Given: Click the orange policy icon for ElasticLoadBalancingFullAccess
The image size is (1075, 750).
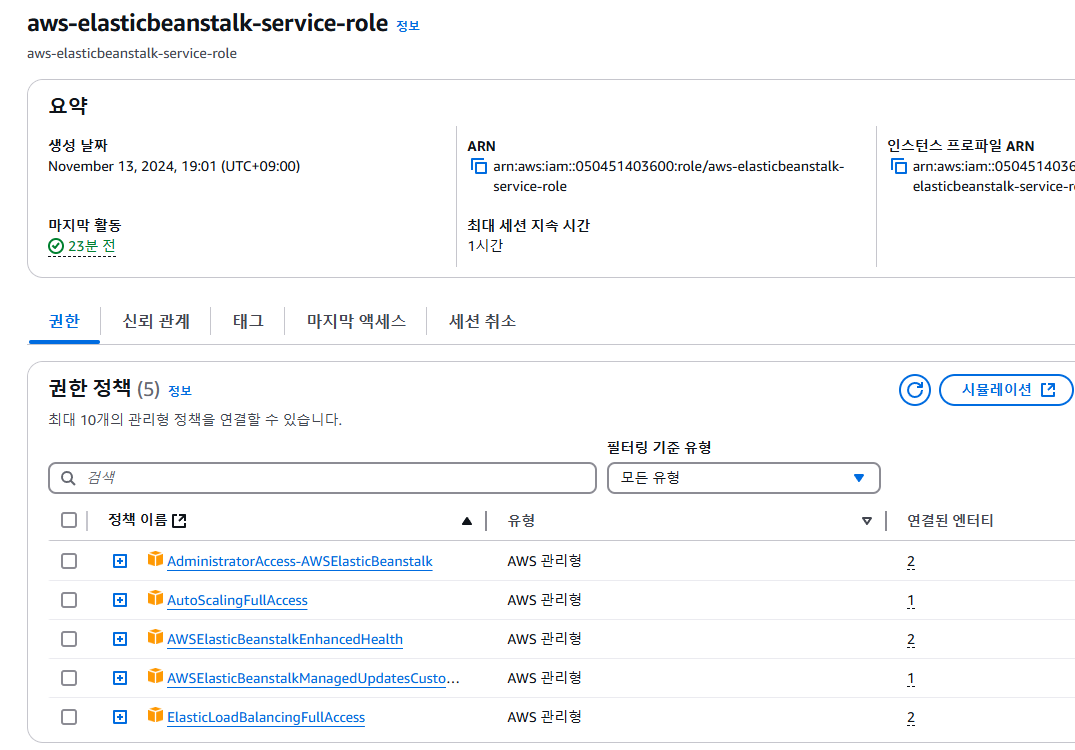Looking at the screenshot, I should pyautogui.click(x=155, y=716).
